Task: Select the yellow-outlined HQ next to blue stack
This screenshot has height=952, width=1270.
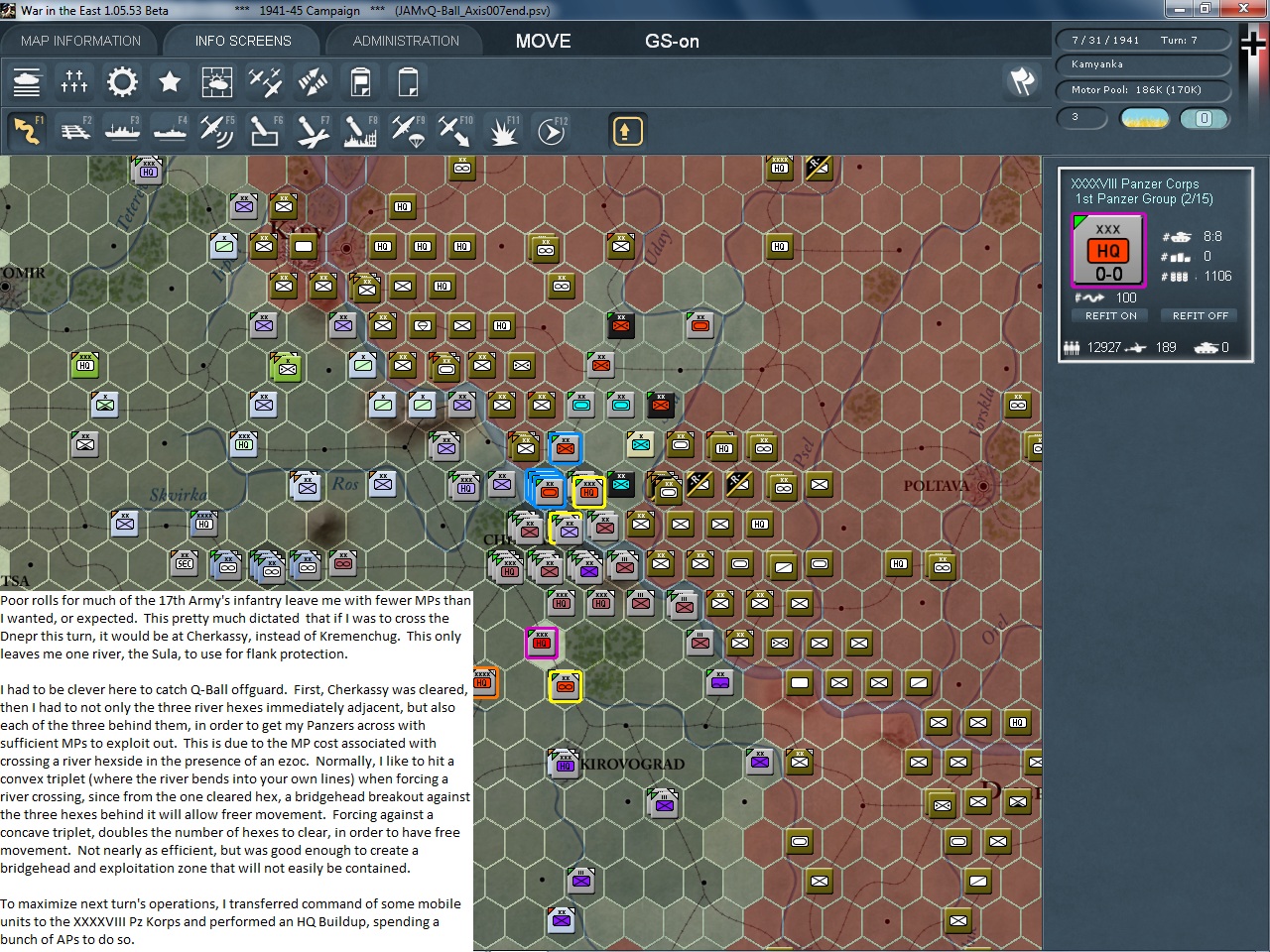Action: click(x=588, y=490)
